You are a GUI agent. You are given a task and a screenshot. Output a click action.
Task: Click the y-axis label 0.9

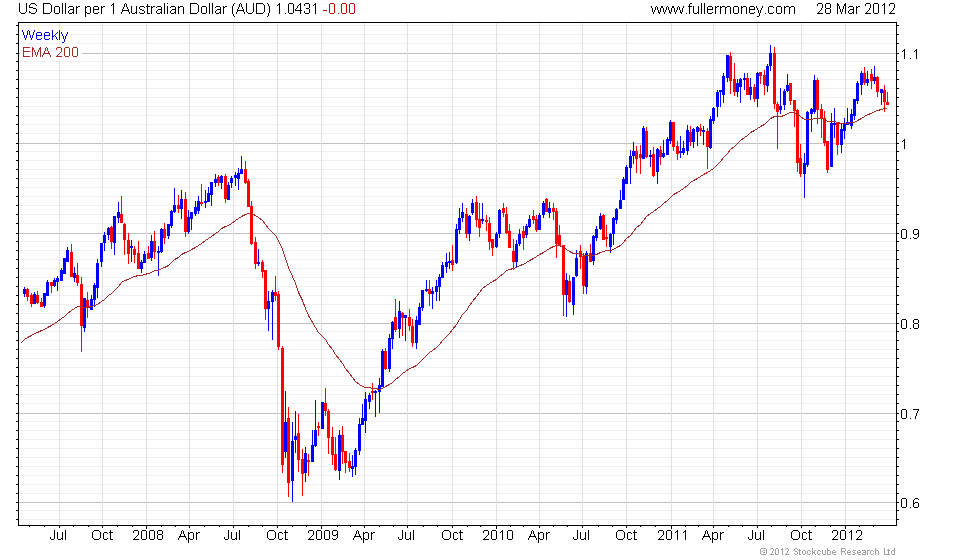pyautogui.click(x=909, y=234)
